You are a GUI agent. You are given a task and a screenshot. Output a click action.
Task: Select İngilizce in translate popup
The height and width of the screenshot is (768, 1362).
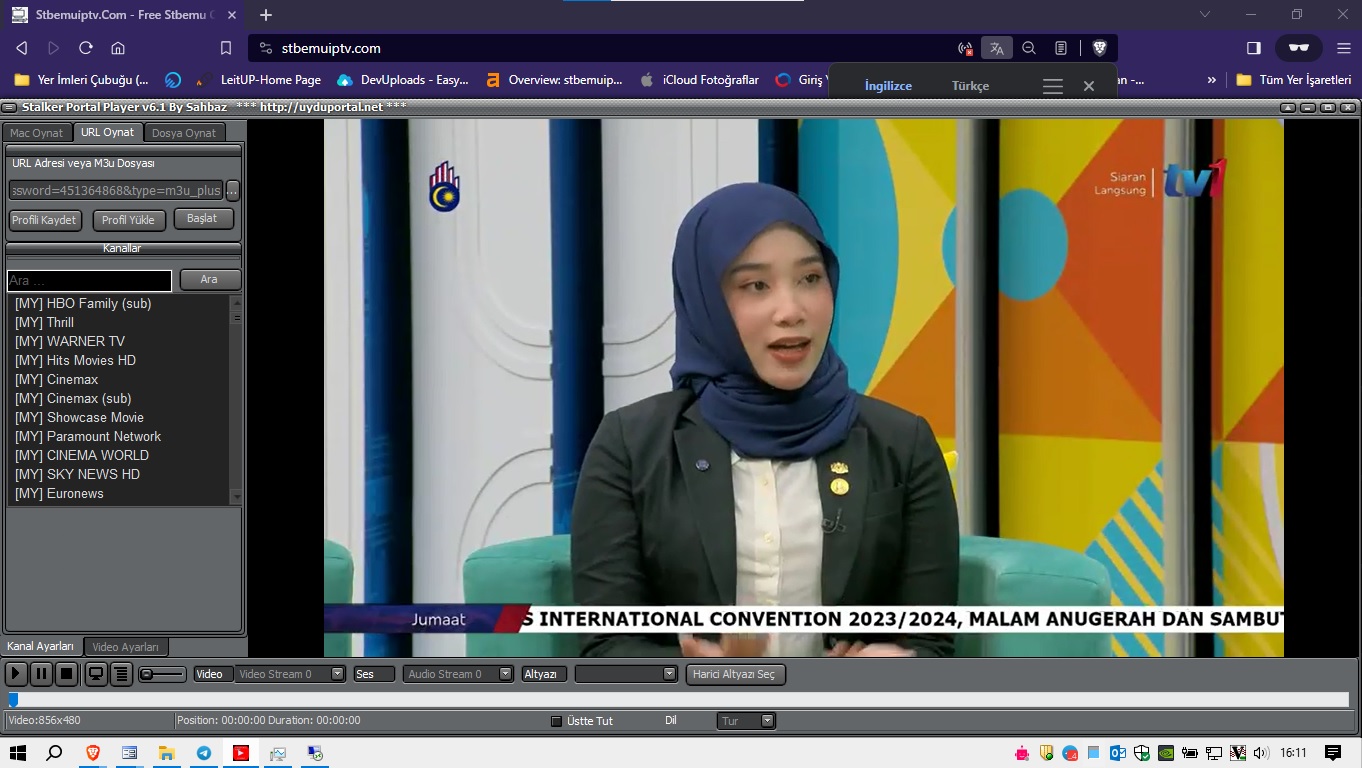(x=888, y=86)
